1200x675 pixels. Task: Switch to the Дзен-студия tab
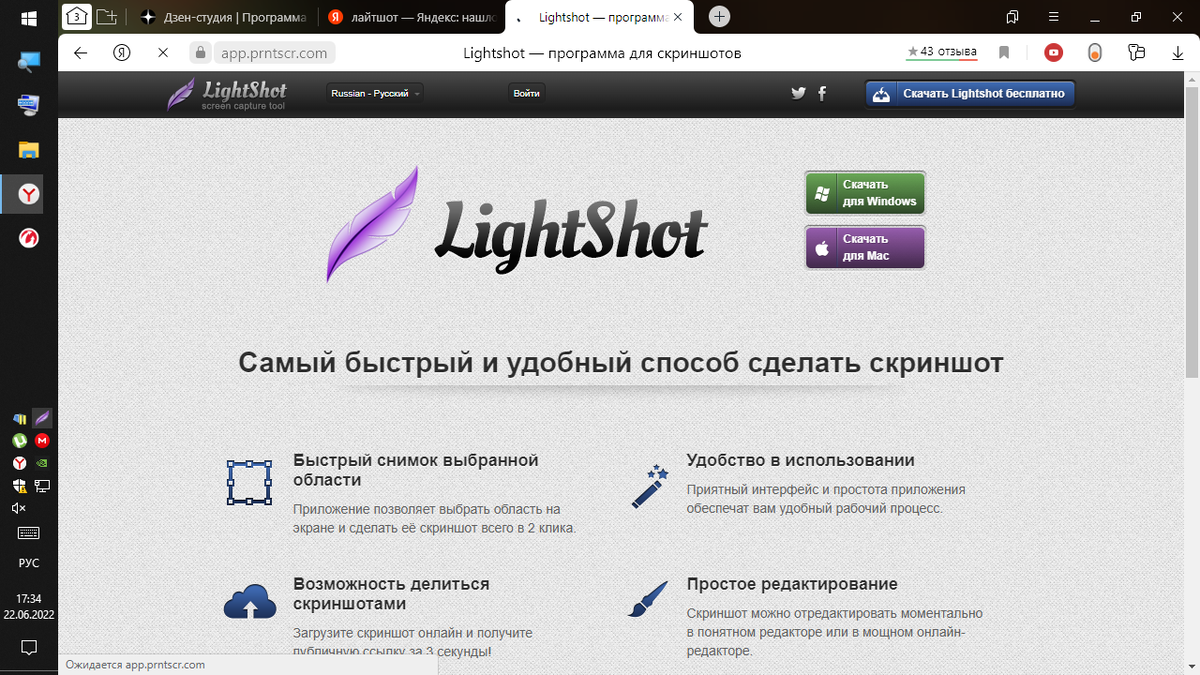point(224,17)
